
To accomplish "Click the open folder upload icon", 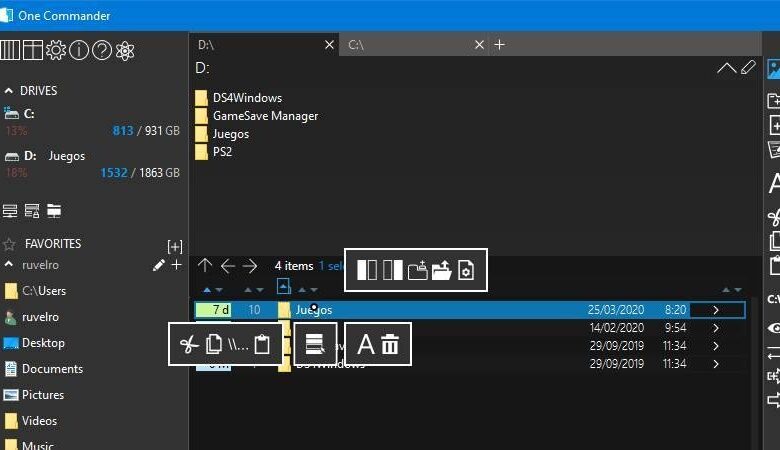I will pyautogui.click(x=441, y=270).
